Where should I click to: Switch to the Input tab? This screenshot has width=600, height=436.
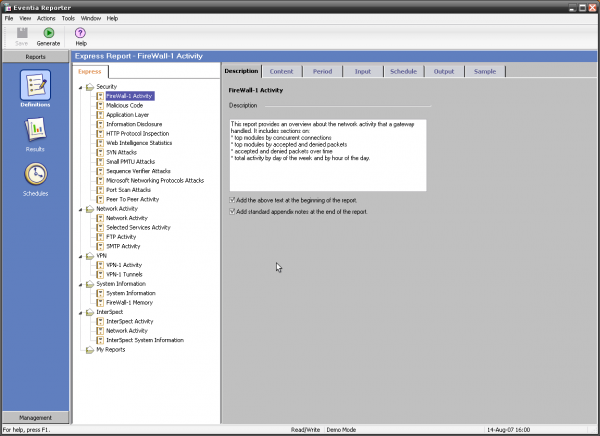(363, 71)
